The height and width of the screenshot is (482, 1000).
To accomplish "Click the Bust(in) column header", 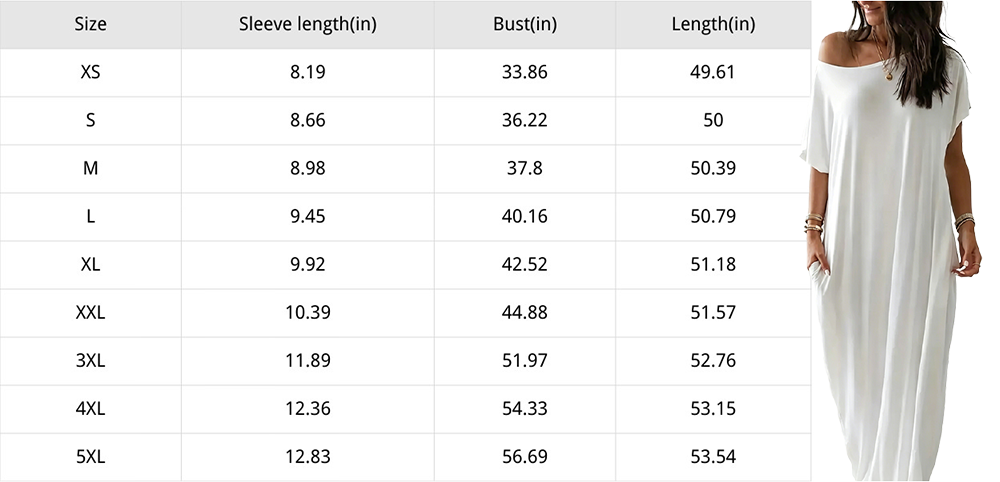I will click(525, 24).
